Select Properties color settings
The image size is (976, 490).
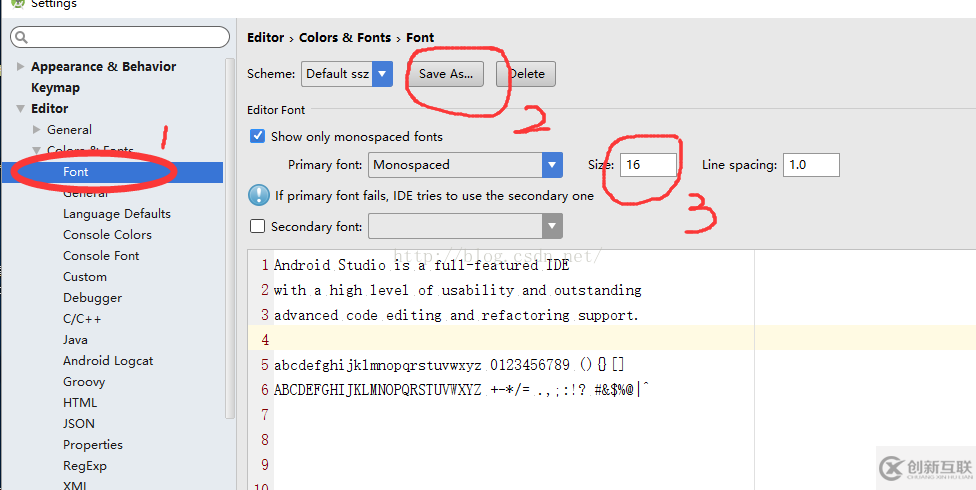click(93, 445)
